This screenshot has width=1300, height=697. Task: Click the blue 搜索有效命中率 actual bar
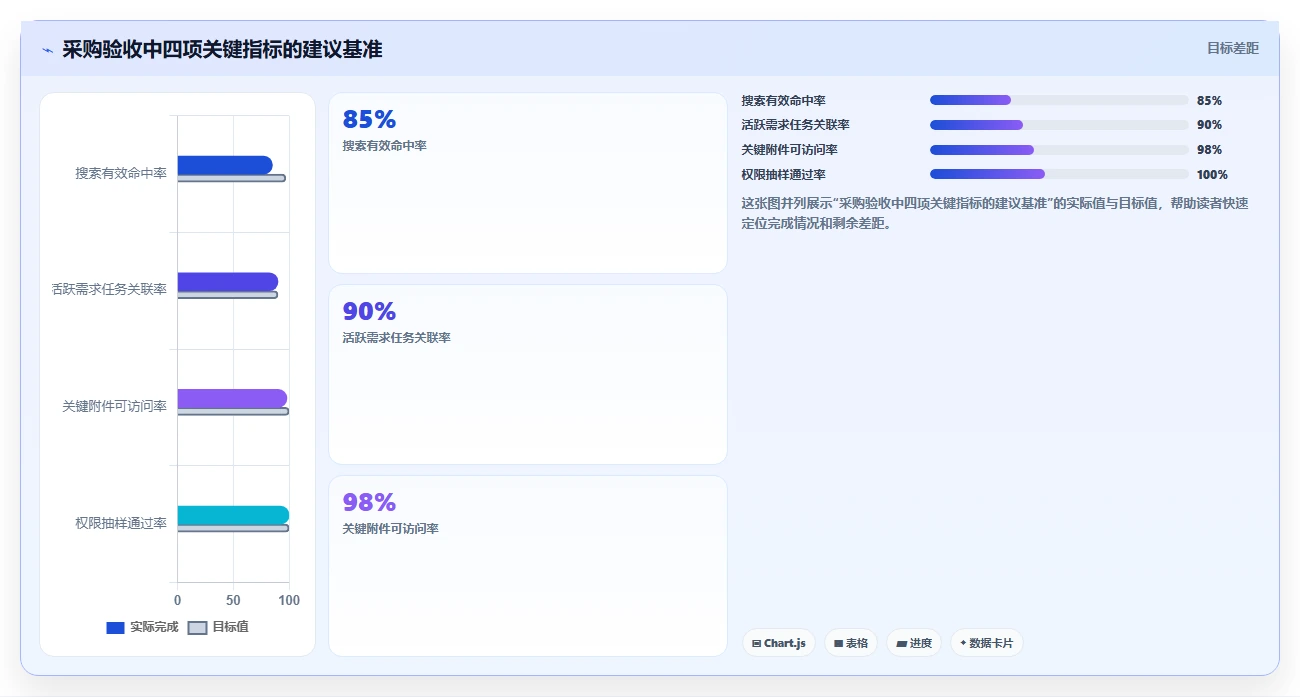225,165
